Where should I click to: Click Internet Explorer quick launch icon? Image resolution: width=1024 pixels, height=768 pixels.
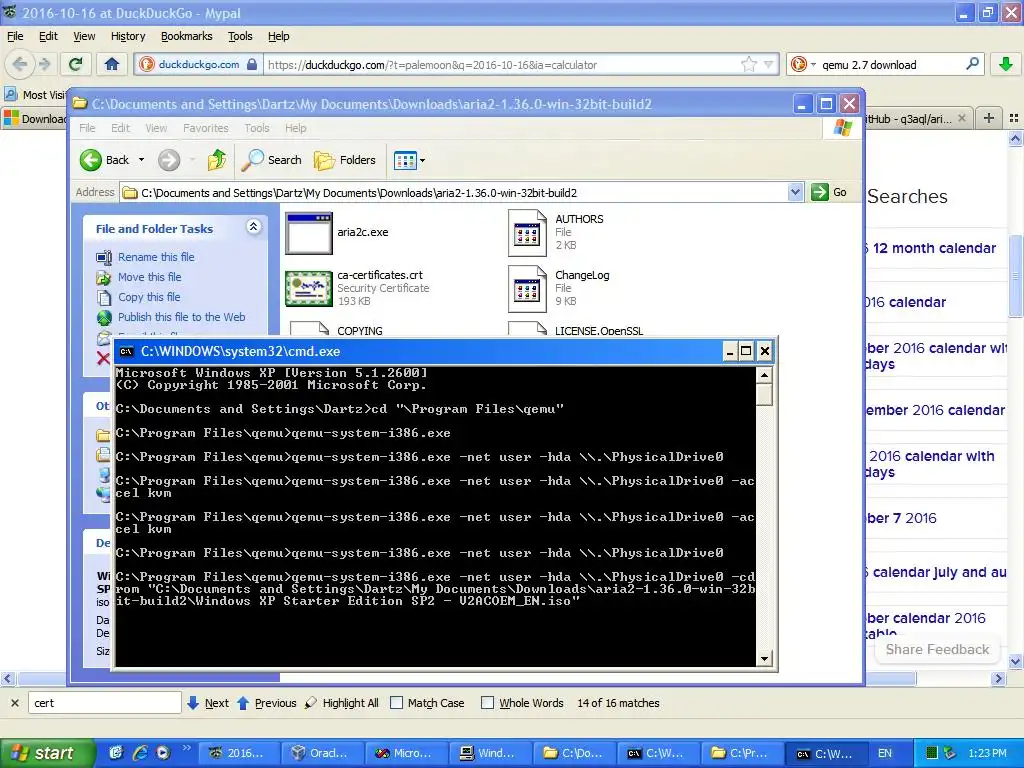140,753
